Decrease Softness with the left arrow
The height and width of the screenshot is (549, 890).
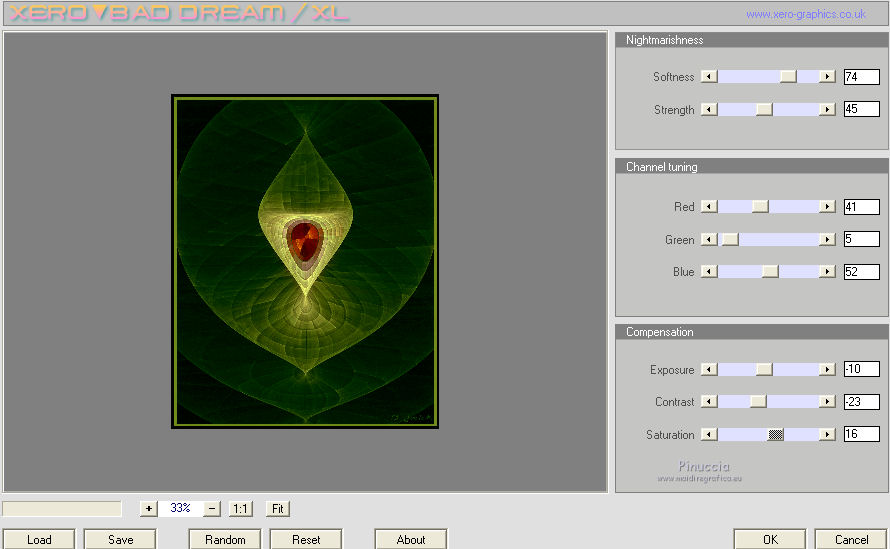(x=709, y=76)
